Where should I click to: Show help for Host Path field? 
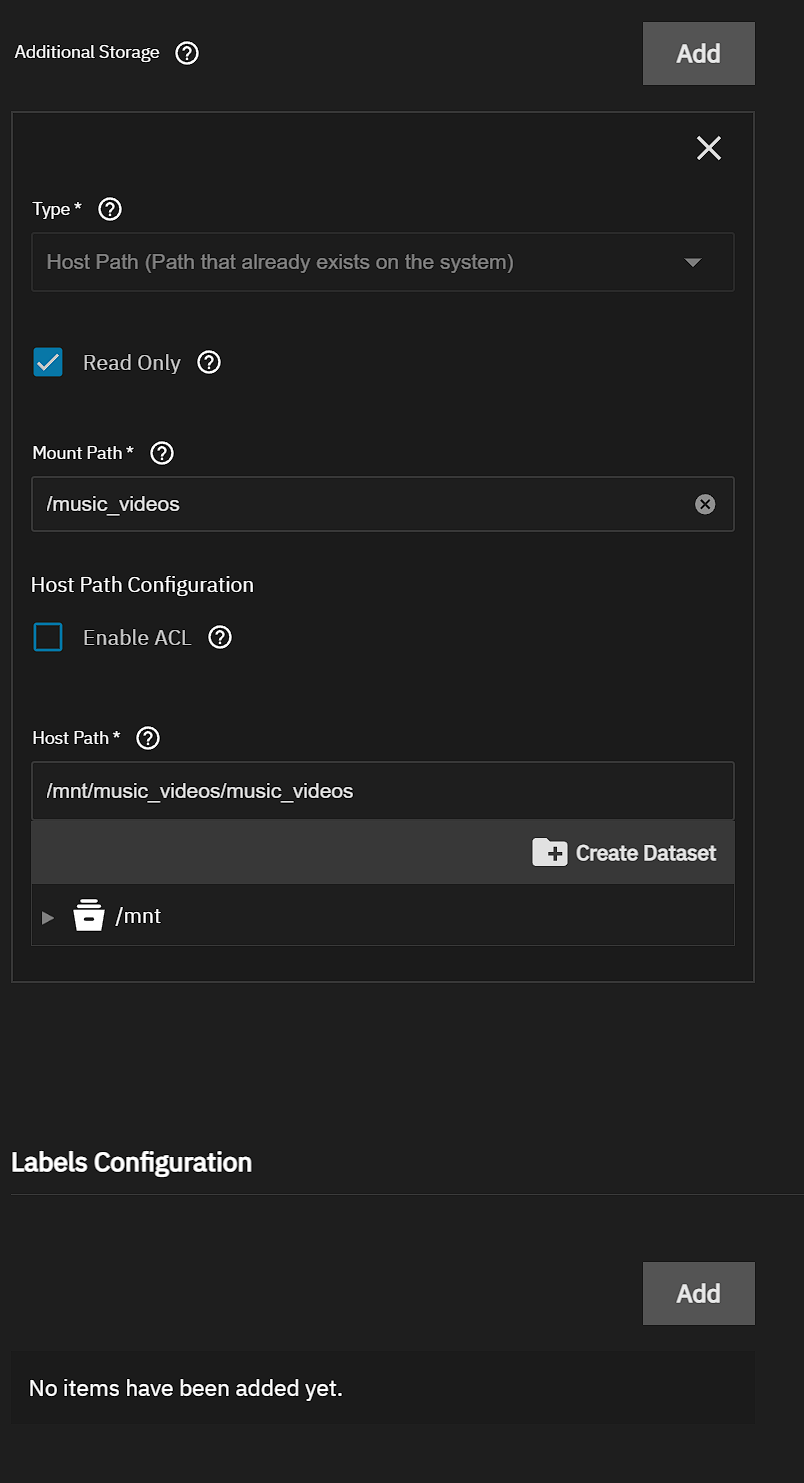coord(148,738)
